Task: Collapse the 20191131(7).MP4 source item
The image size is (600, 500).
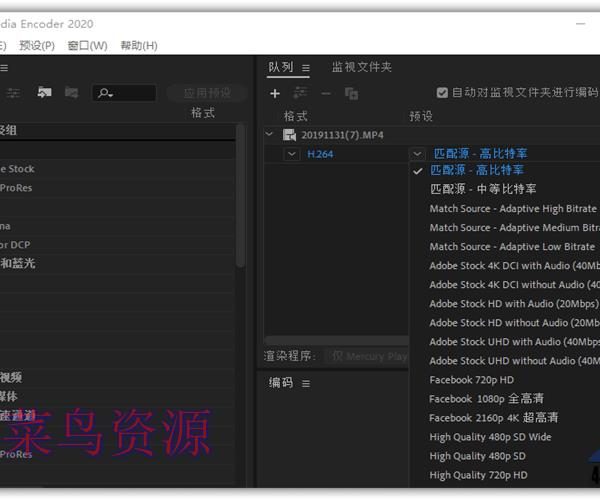Action: click(269, 134)
